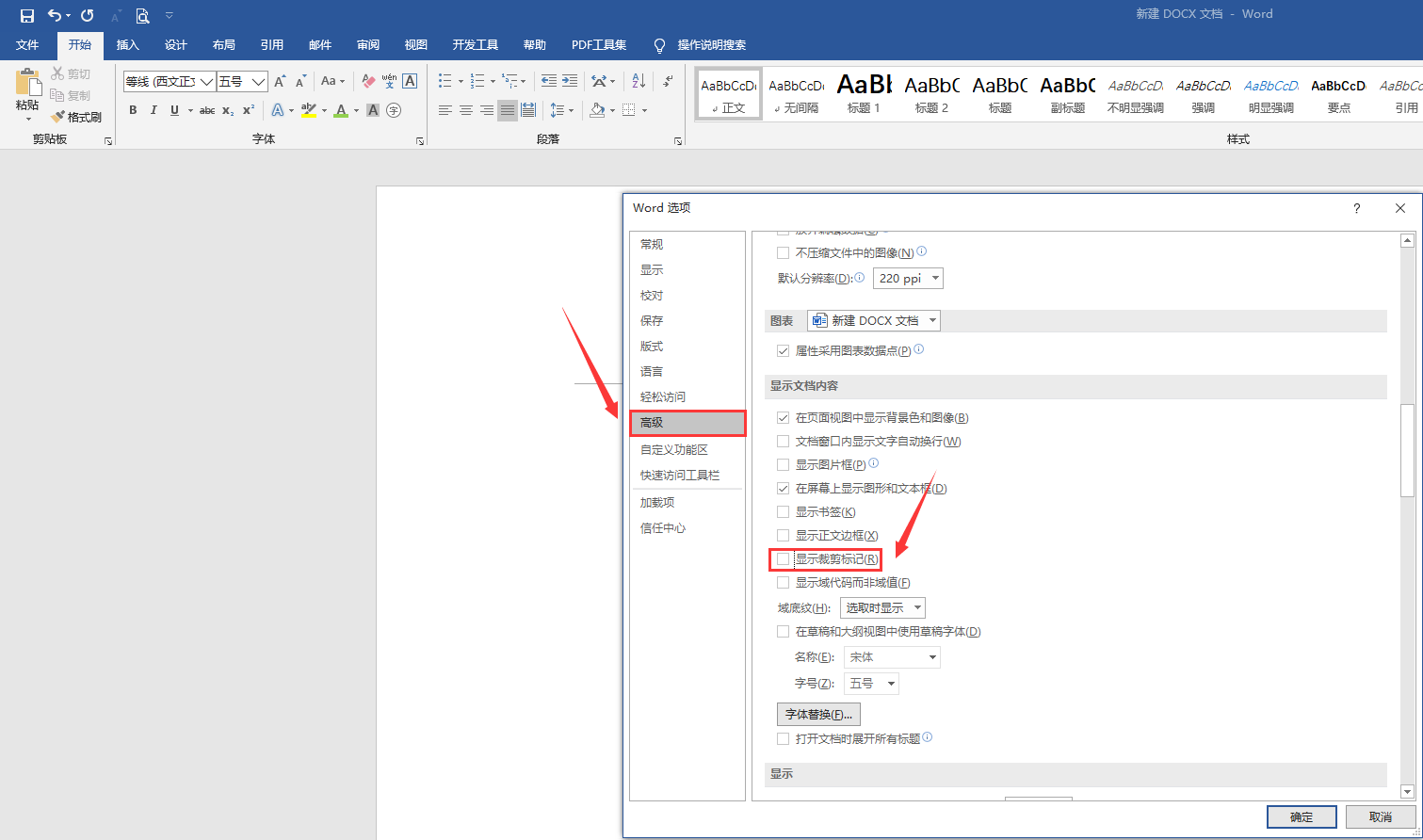Underline the selected text

coord(174,110)
